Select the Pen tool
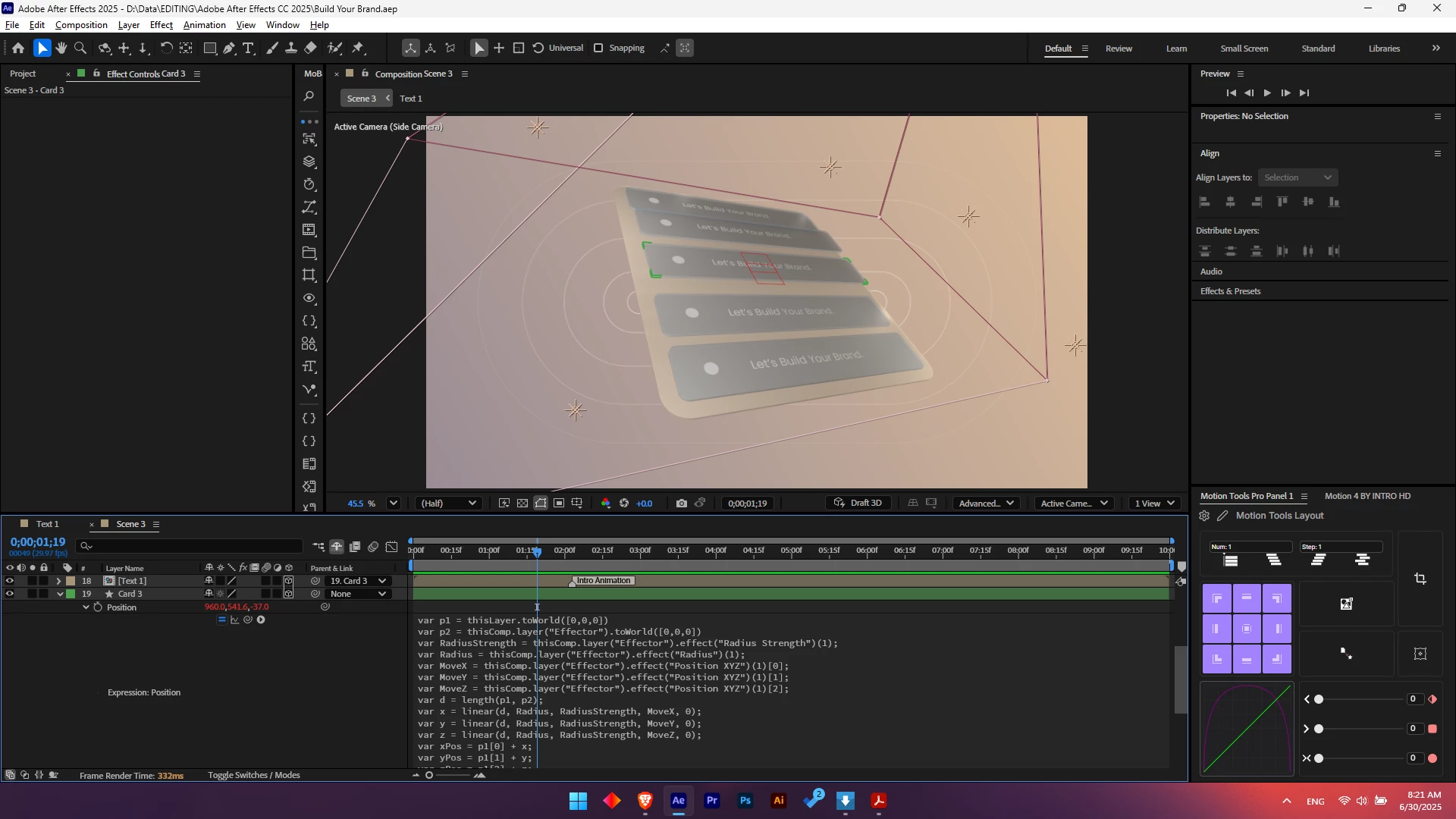The width and height of the screenshot is (1456, 819). click(x=229, y=49)
